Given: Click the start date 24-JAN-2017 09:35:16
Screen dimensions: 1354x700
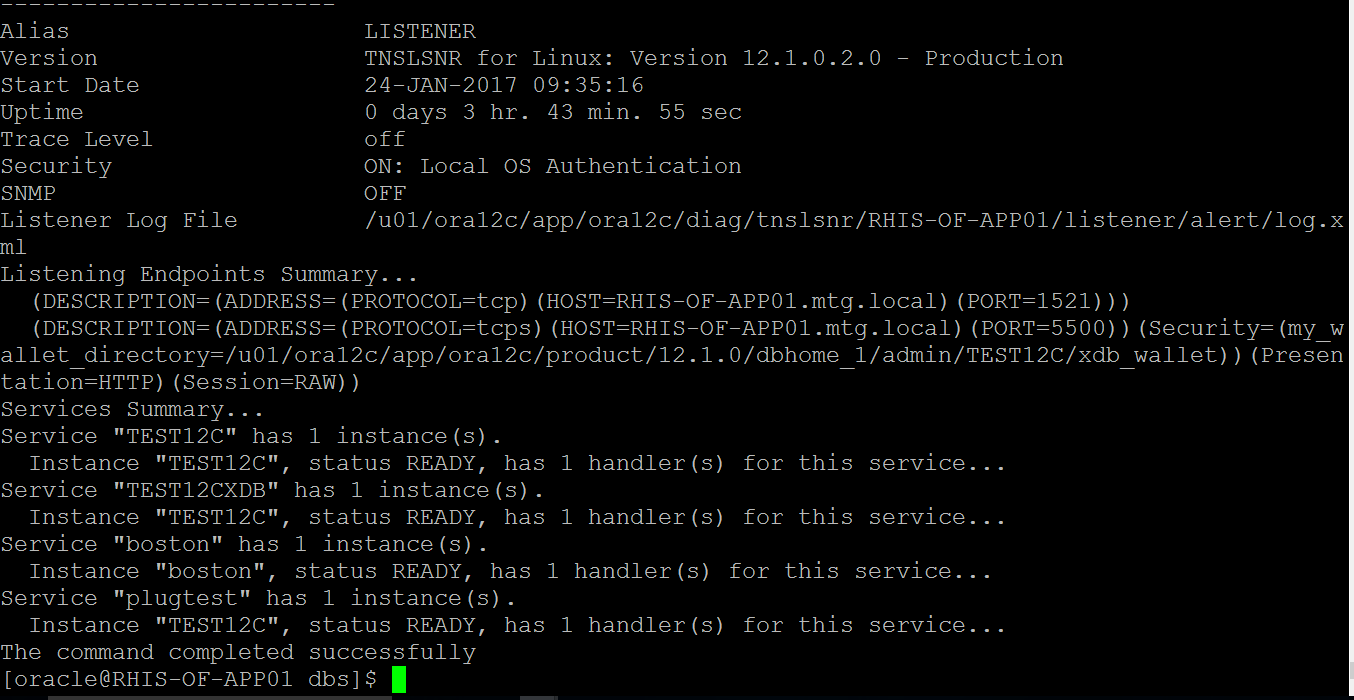Looking at the screenshot, I should 504,86.
